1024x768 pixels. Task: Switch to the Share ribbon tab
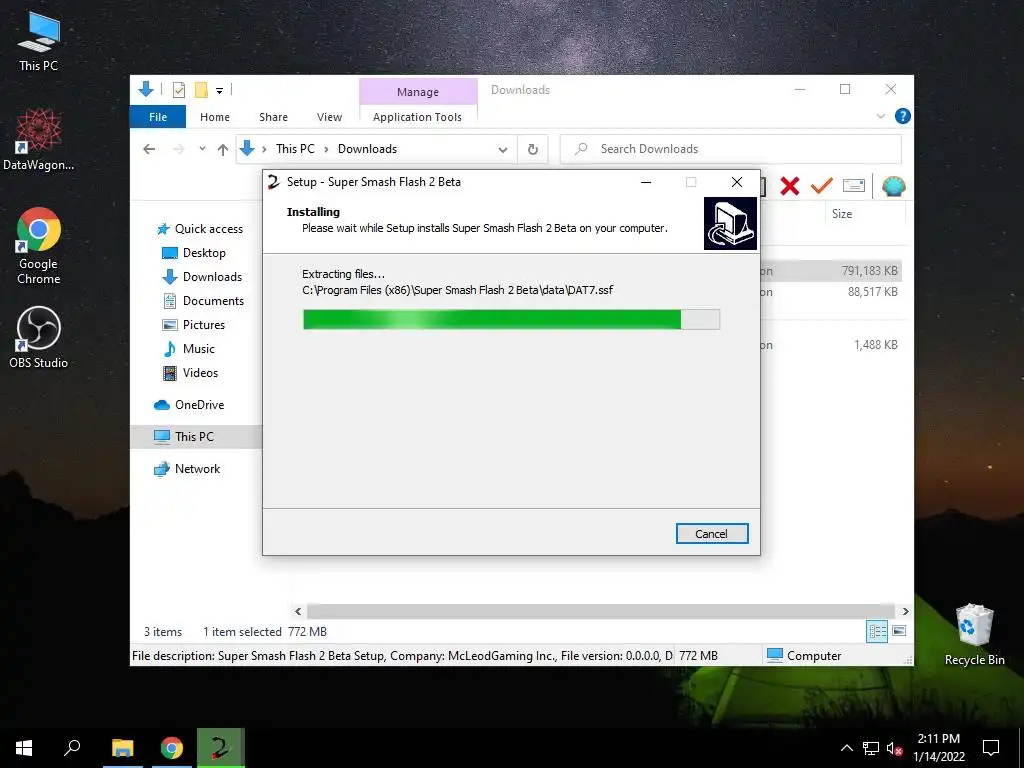(273, 117)
